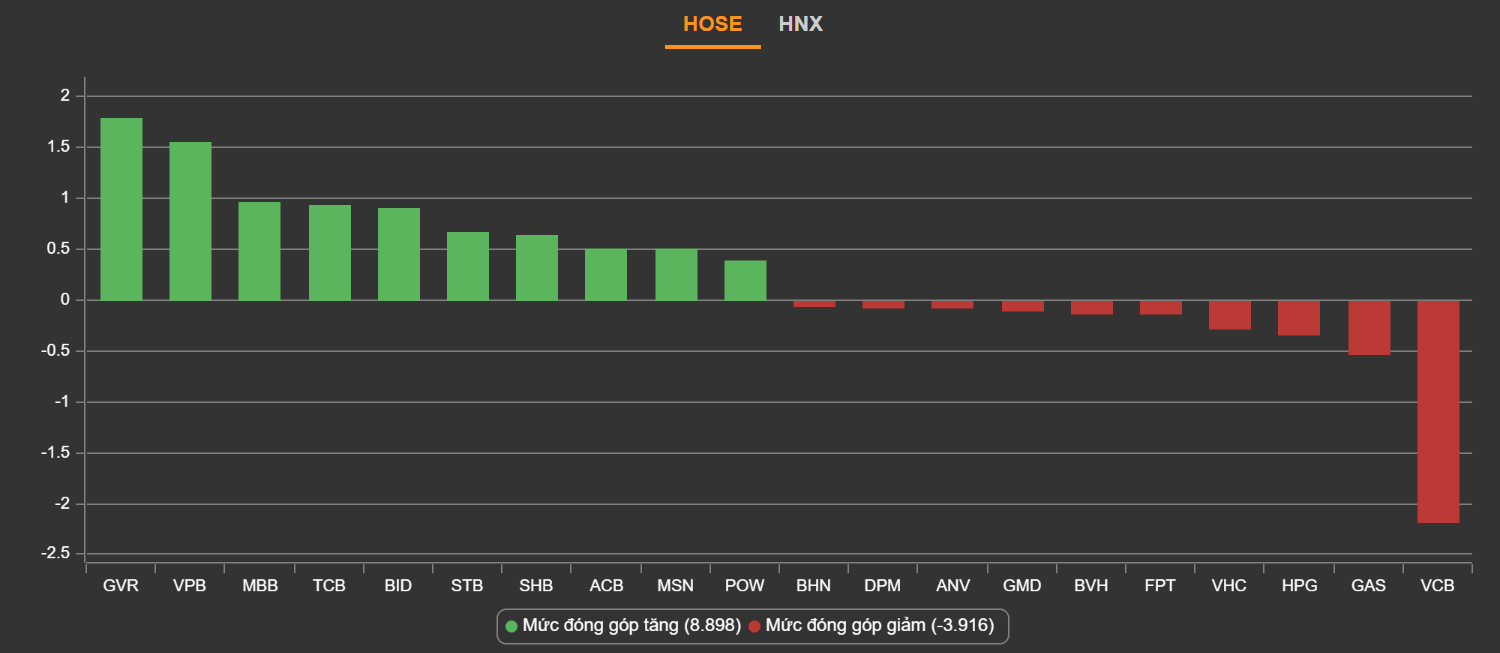Image resolution: width=1500 pixels, height=653 pixels.
Task: Click the red HPG bar
Action: 1299,317
